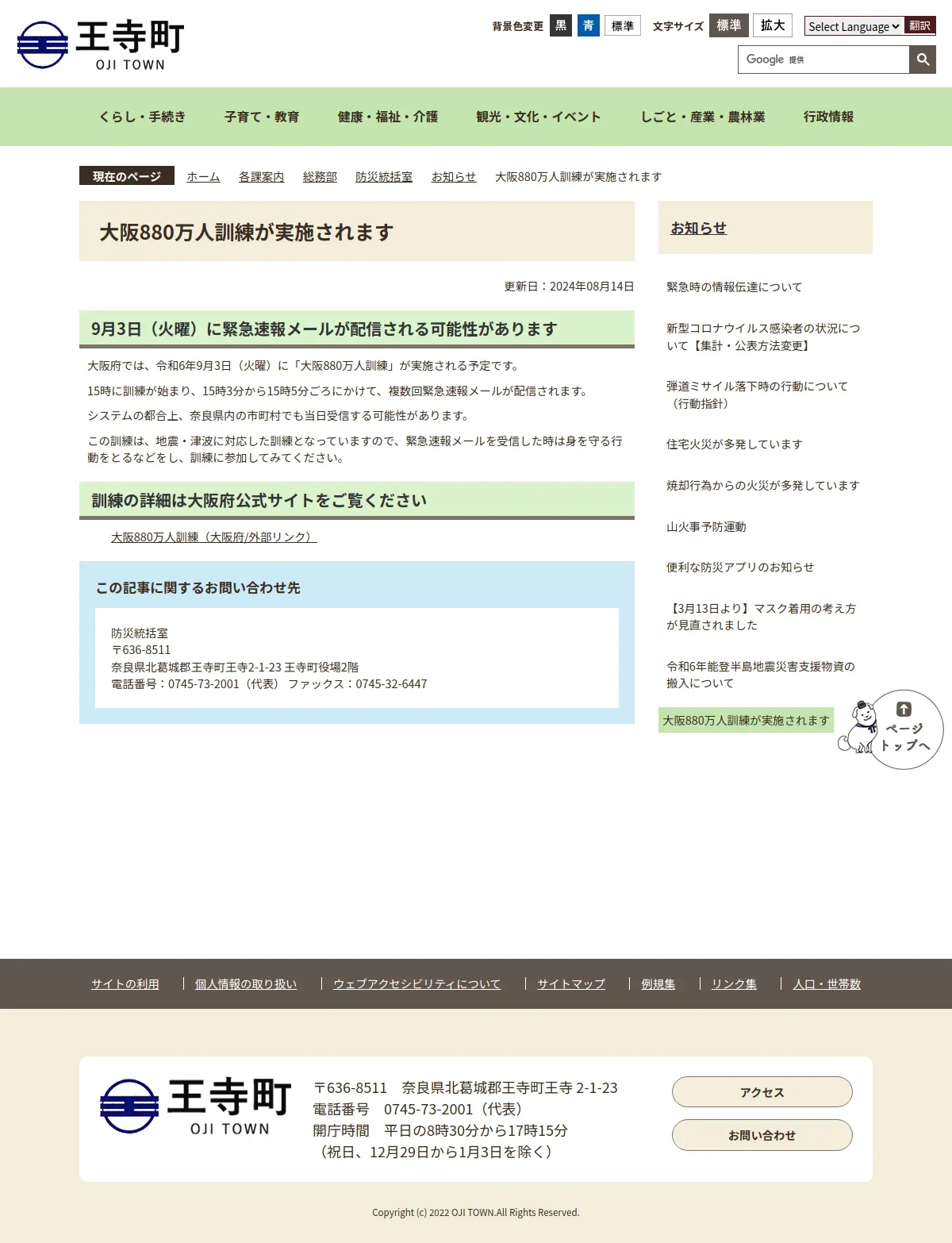Click the Oji Town header logo
952x1243 pixels.
tap(101, 45)
